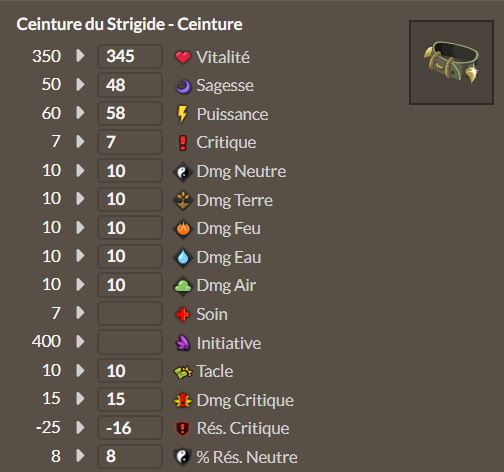Click the Vitalité heart icon

[183, 57]
